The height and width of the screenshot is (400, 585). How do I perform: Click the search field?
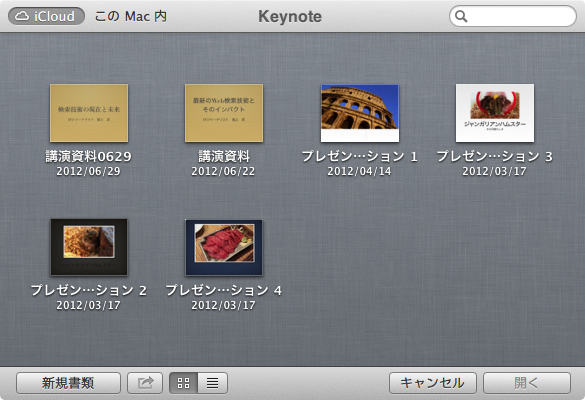point(513,16)
